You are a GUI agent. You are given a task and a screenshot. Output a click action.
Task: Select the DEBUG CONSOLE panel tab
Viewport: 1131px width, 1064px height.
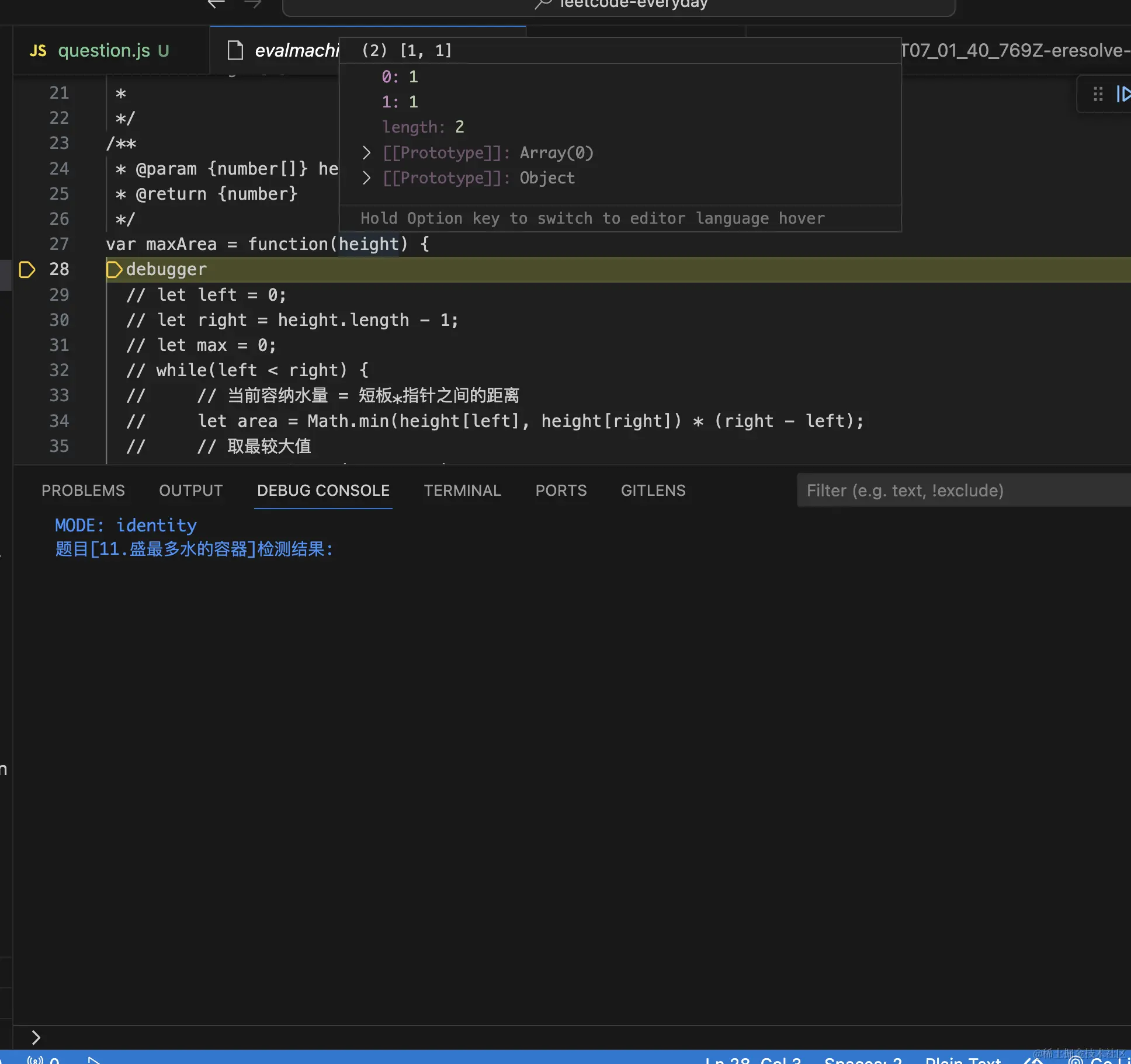(x=323, y=491)
